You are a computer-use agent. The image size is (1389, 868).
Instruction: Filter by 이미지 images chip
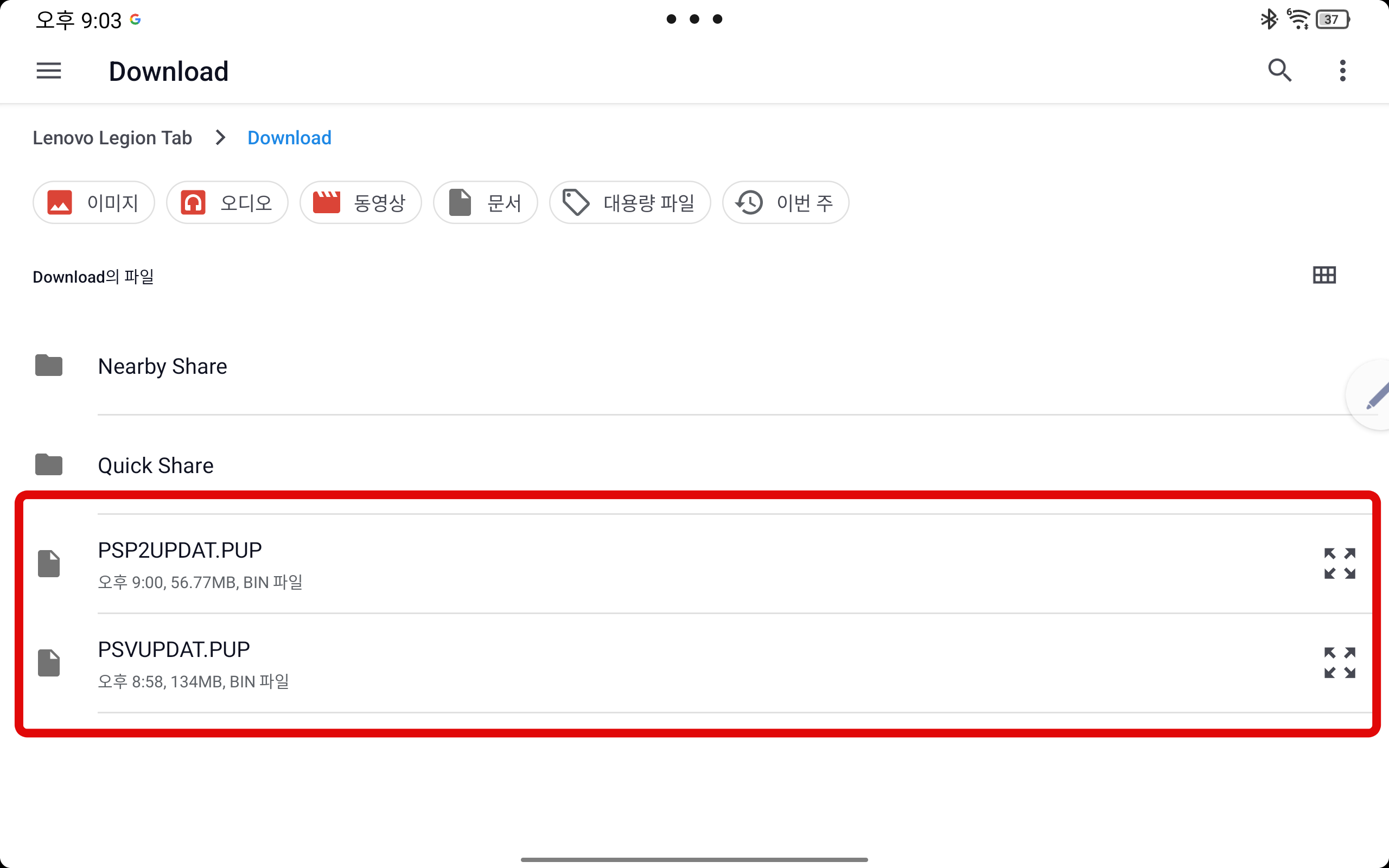coord(93,203)
